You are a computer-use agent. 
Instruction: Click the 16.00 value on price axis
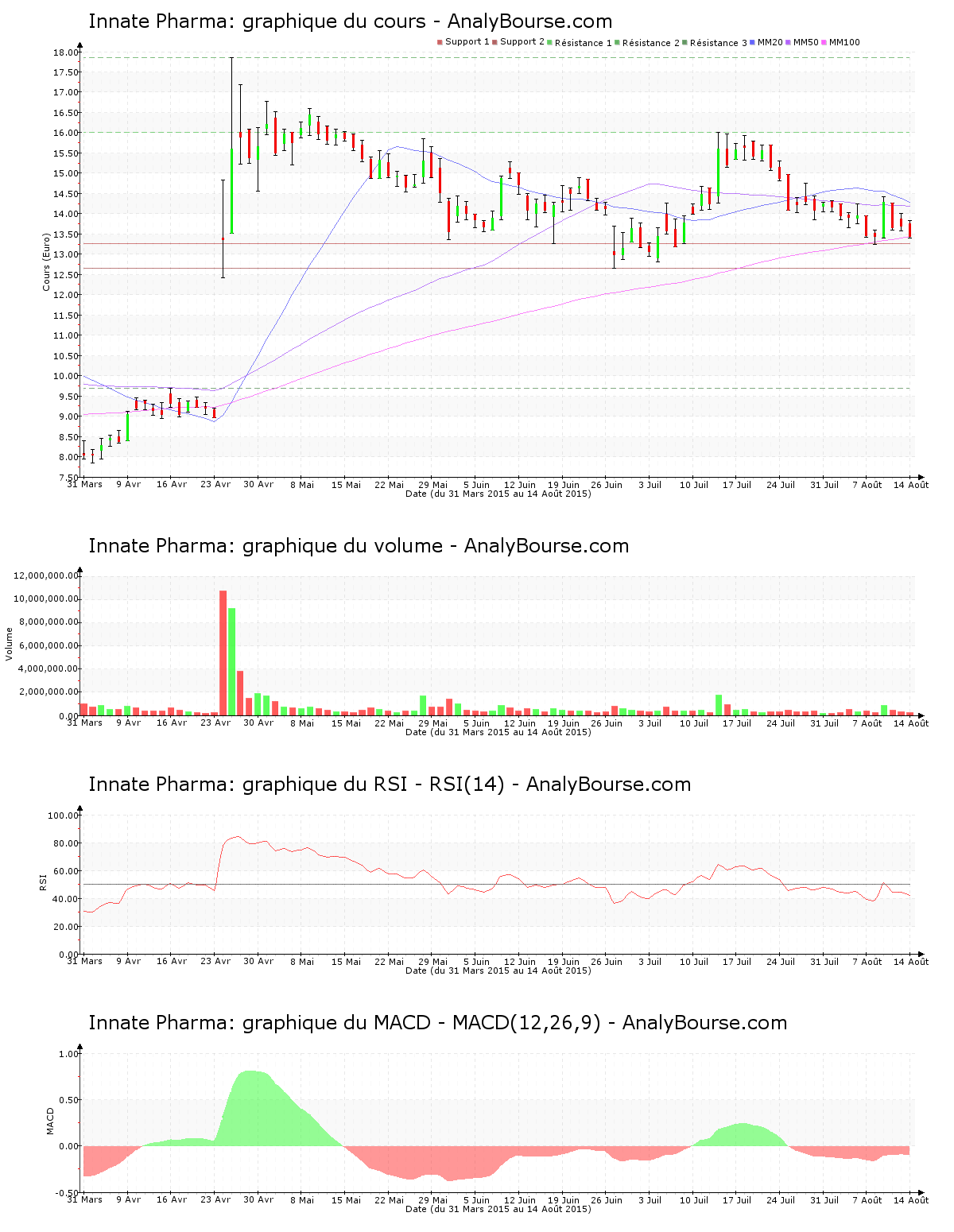[x=66, y=133]
